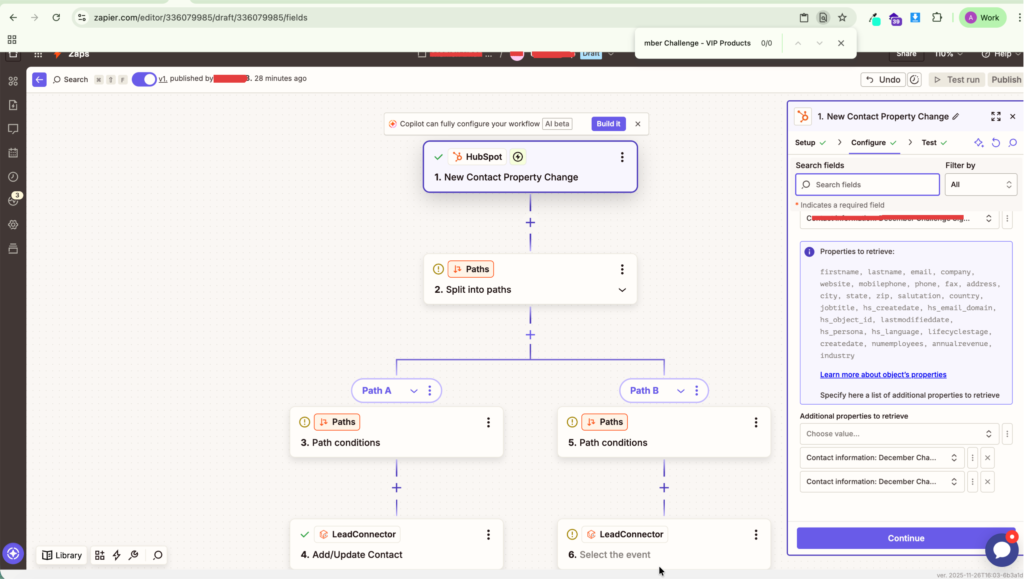
Task: Click the wrench tool icon in bottom toolbar
Action: point(133,555)
